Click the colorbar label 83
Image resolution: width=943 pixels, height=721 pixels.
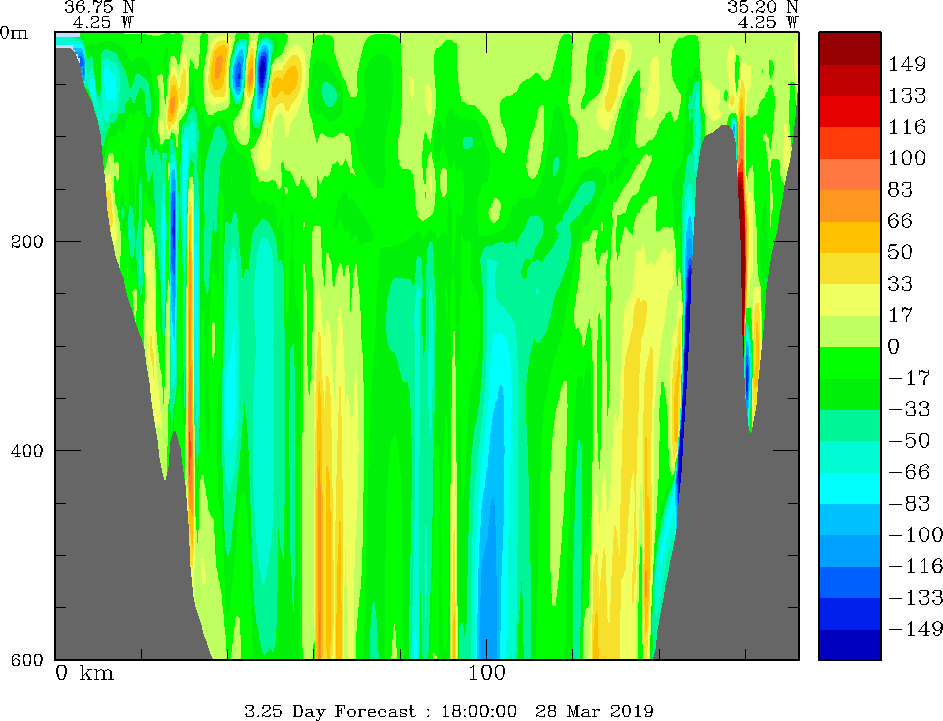click(x=900, y=189)
